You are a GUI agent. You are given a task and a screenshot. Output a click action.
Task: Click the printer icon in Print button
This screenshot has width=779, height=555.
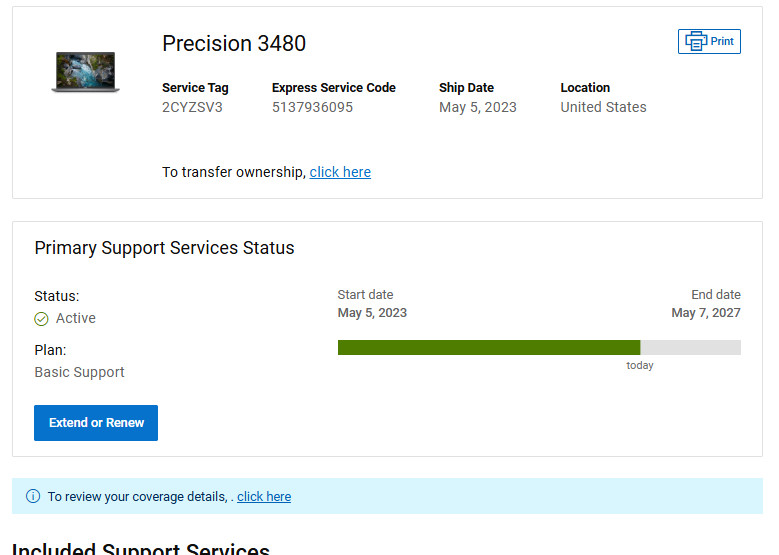696,41
